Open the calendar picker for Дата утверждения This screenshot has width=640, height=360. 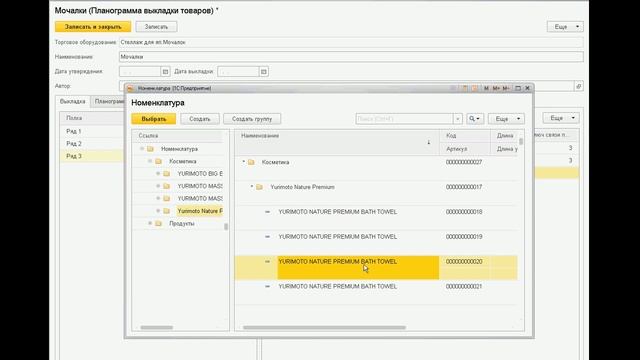(165, 71)
